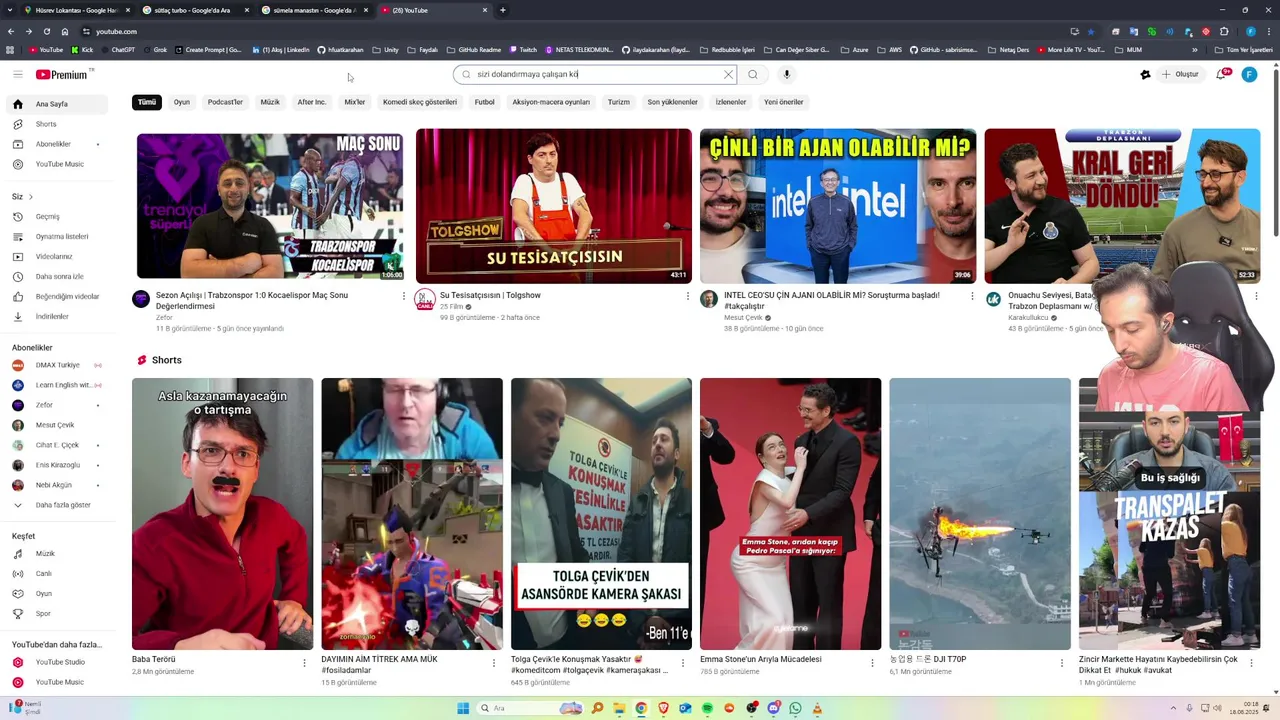The image size is (1280, 720).
Task: Start voice search with the microphone icon
Action: point(787,74)
